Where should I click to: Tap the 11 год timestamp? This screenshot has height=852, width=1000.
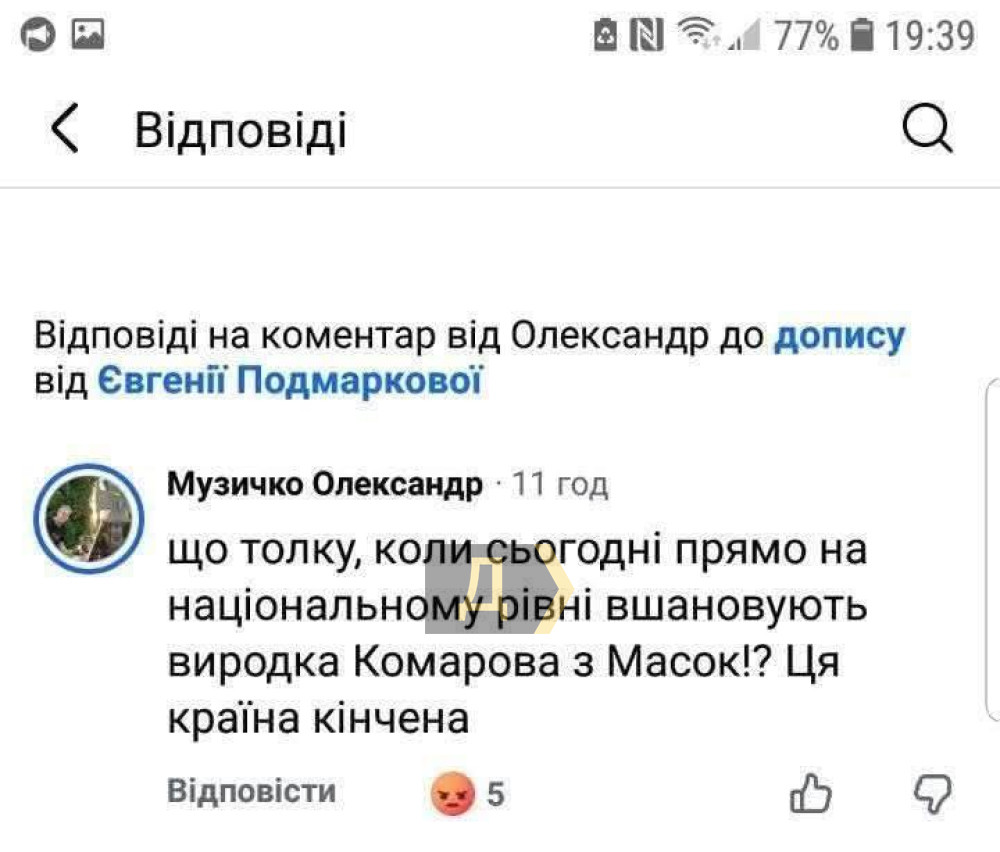[x=560, y=485]
